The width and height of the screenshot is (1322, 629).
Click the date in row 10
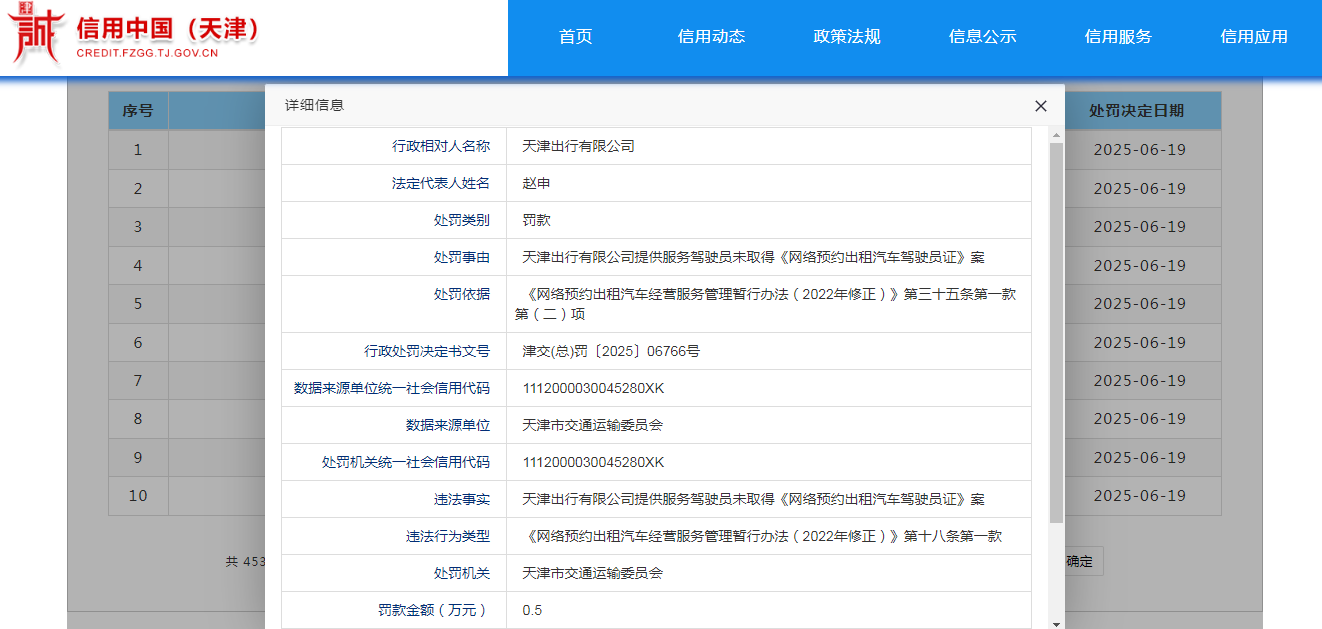pos(1139,496)
